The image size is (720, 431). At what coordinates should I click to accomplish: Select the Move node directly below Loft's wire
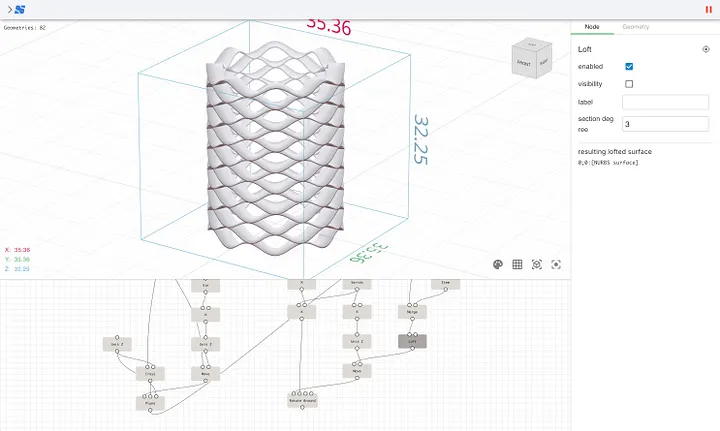point(357,371)
